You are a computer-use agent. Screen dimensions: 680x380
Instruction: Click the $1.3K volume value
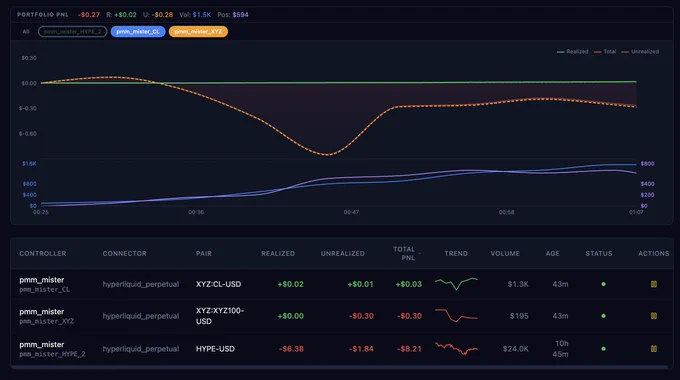pyautogui.click(x=518, y=284)
